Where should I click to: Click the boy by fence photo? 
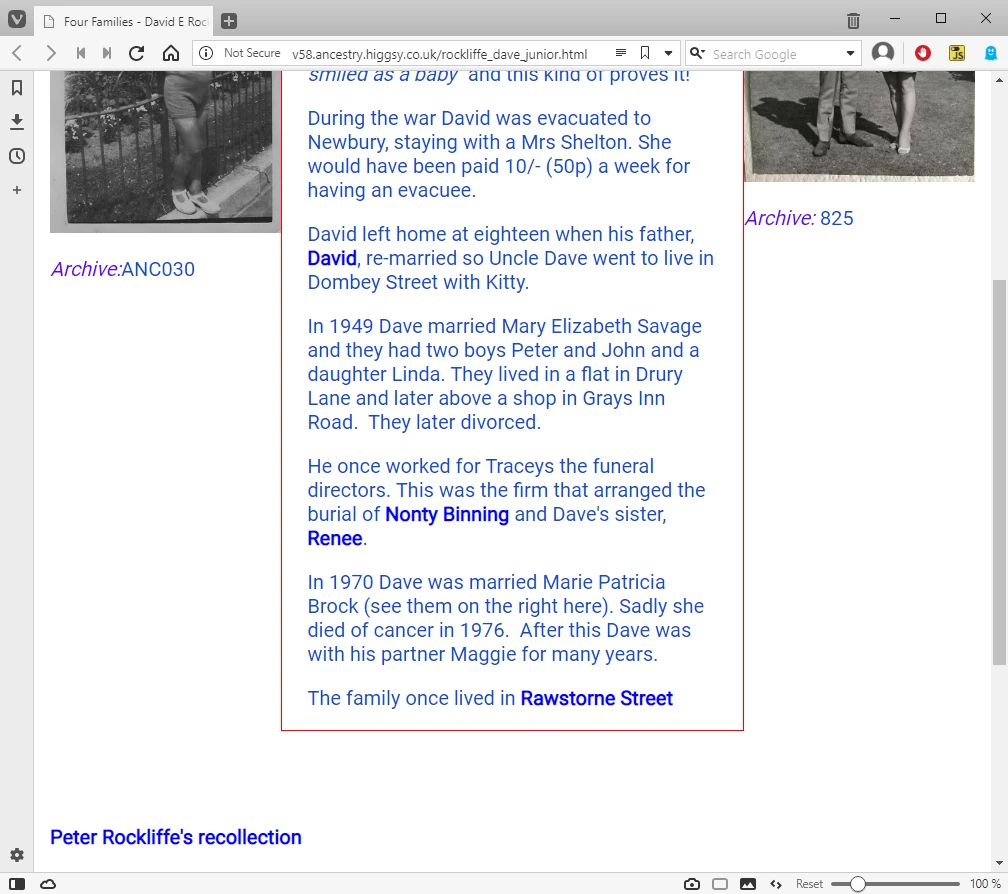[x=165, y=152]
